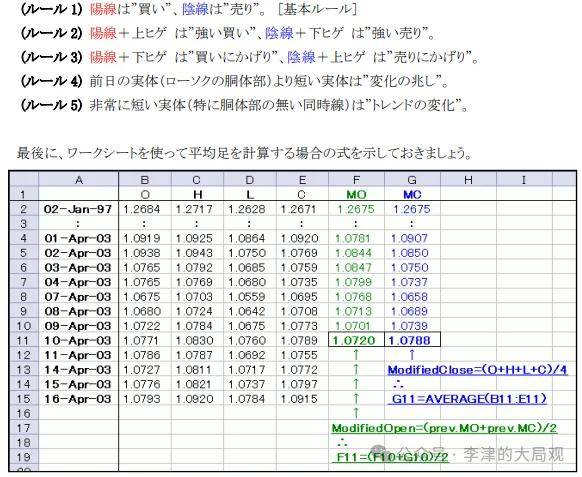Click date cell 02-Jan-97
The image size is (582, 477).
pos(78,209)
